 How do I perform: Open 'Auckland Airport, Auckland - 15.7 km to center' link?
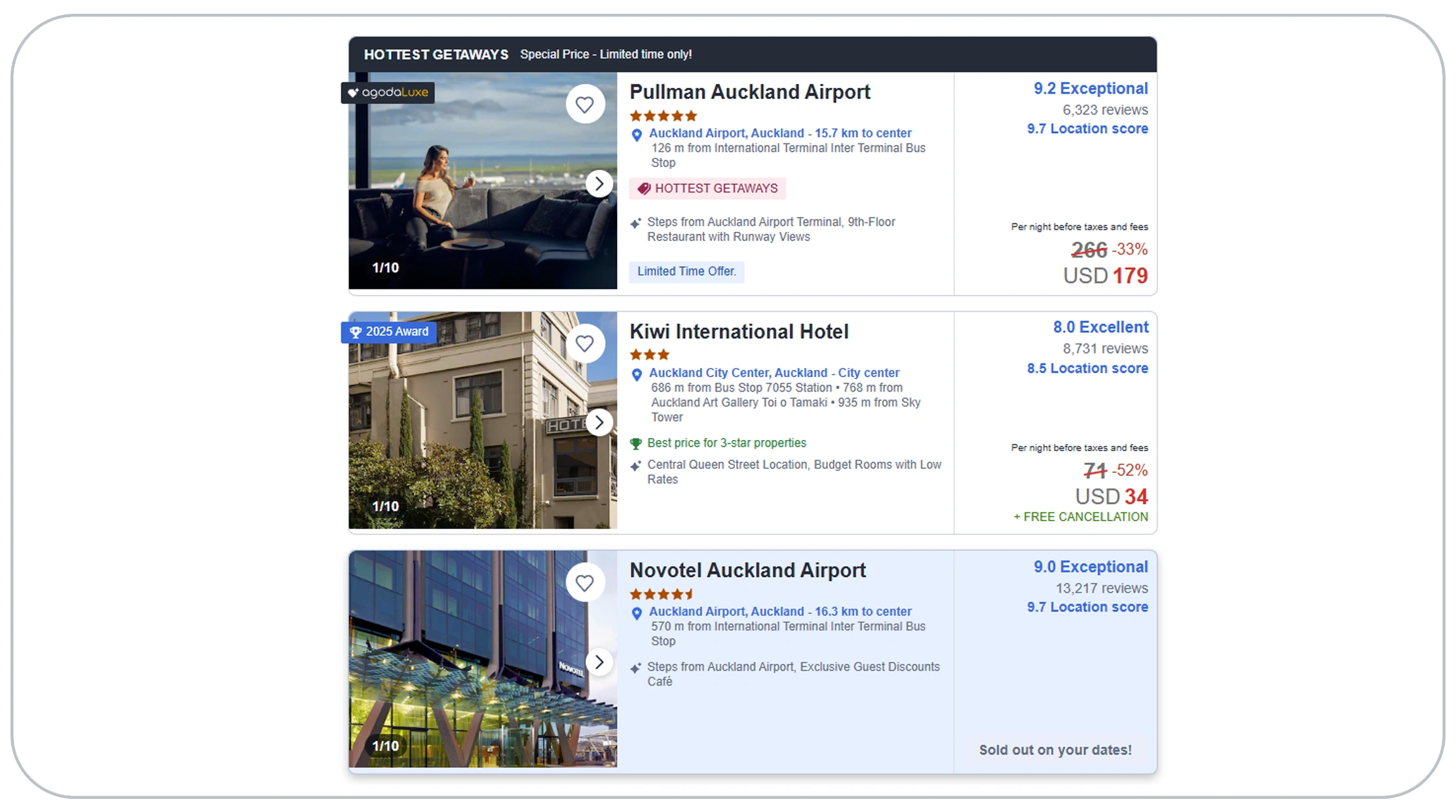[x=780, y=133]
